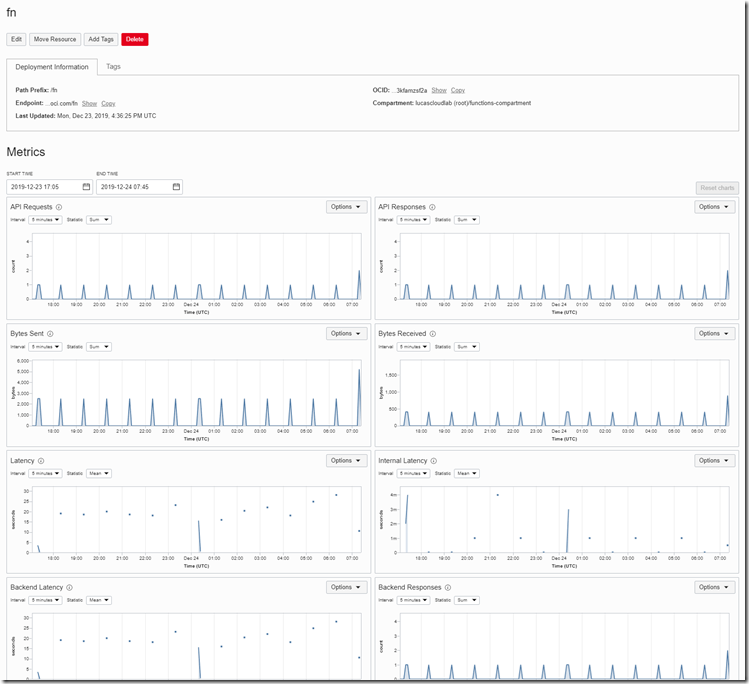Screen dimensions: 749x684
Task: Click the red Delete button
Action: click(x=134, y=39)
